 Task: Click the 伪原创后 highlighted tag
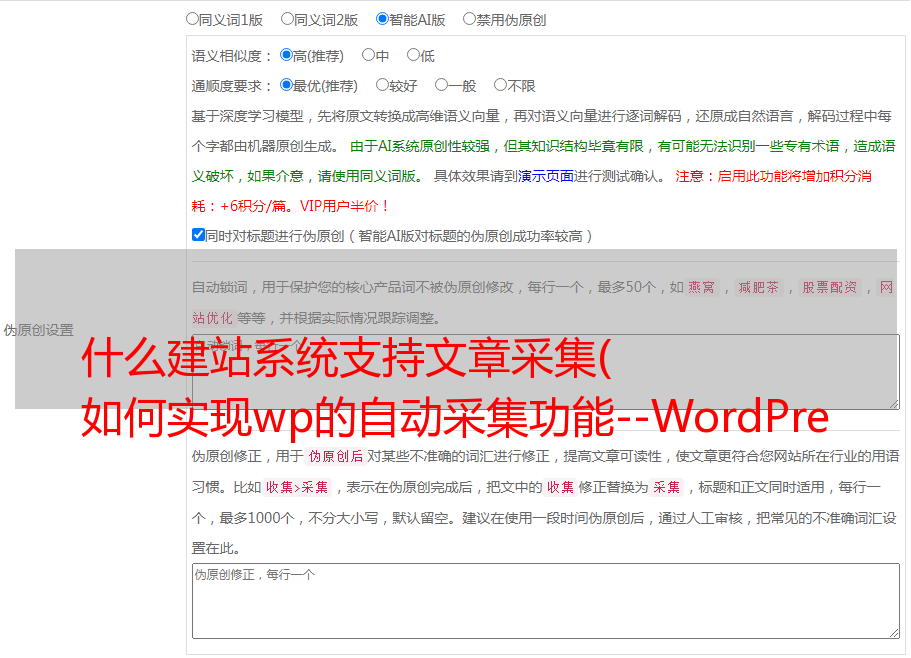[336, 456]
